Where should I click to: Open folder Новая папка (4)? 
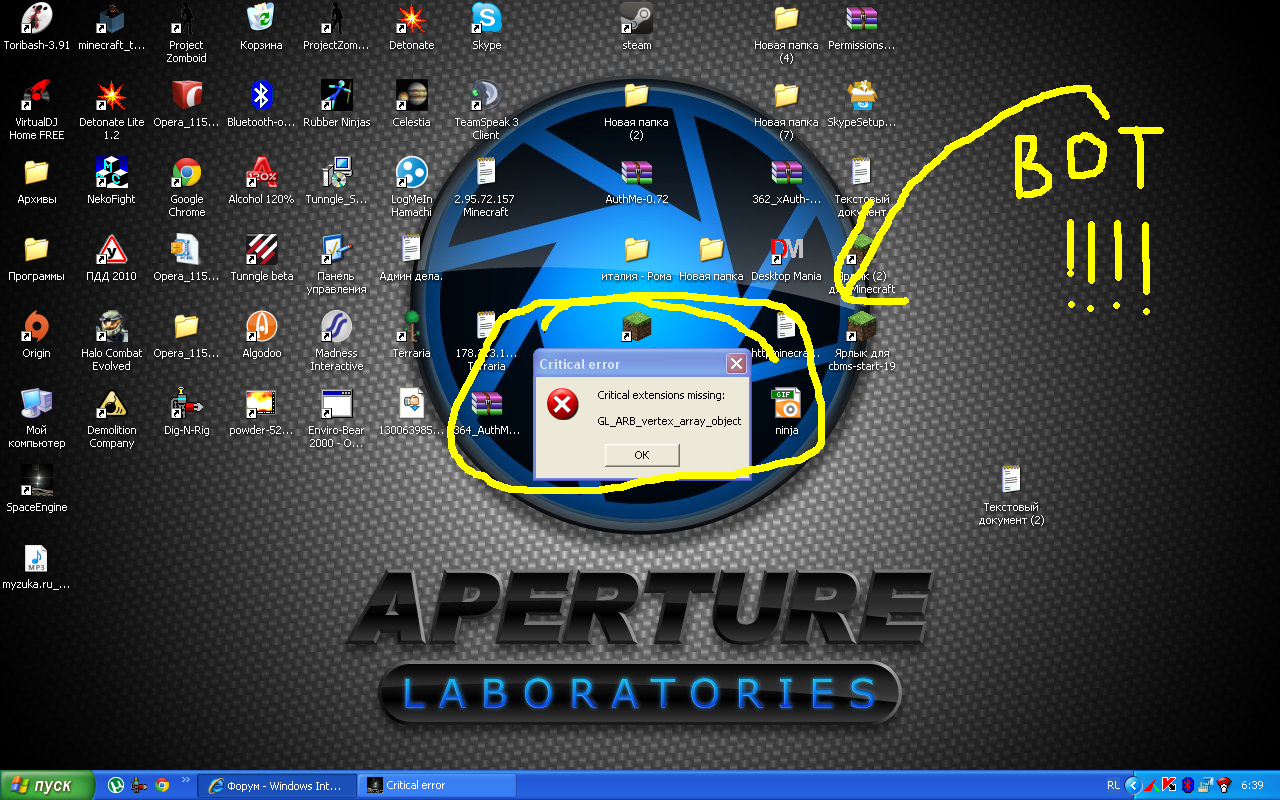pos(787,33)
